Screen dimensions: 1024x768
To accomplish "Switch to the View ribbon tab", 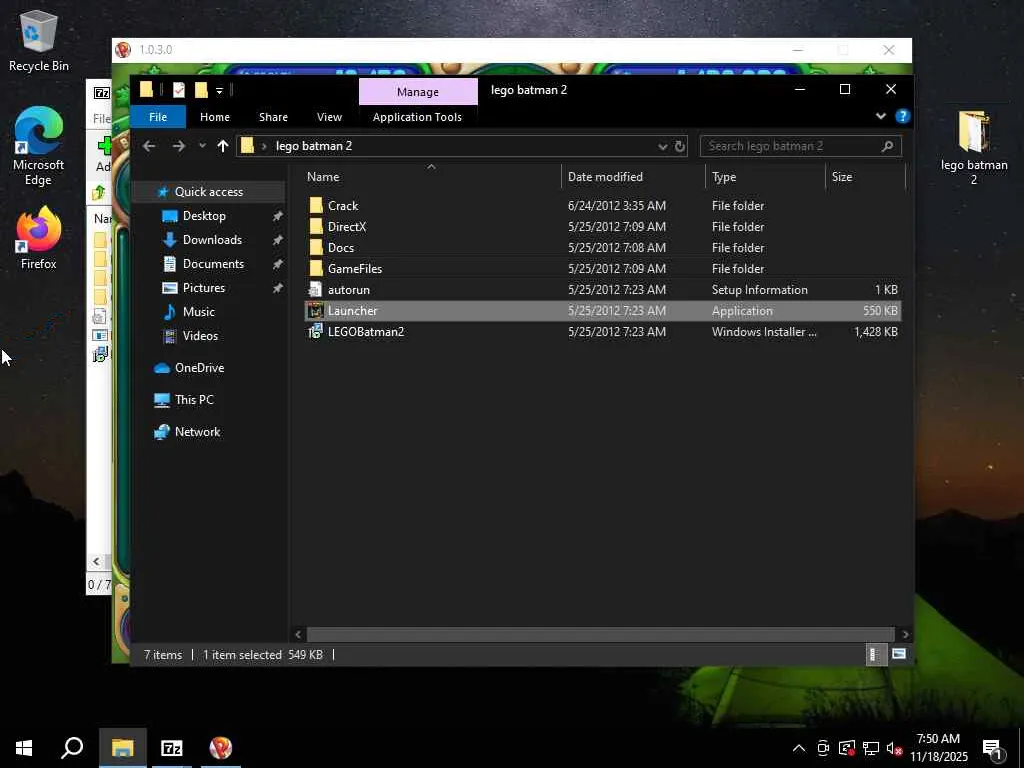I will (329, 117).
